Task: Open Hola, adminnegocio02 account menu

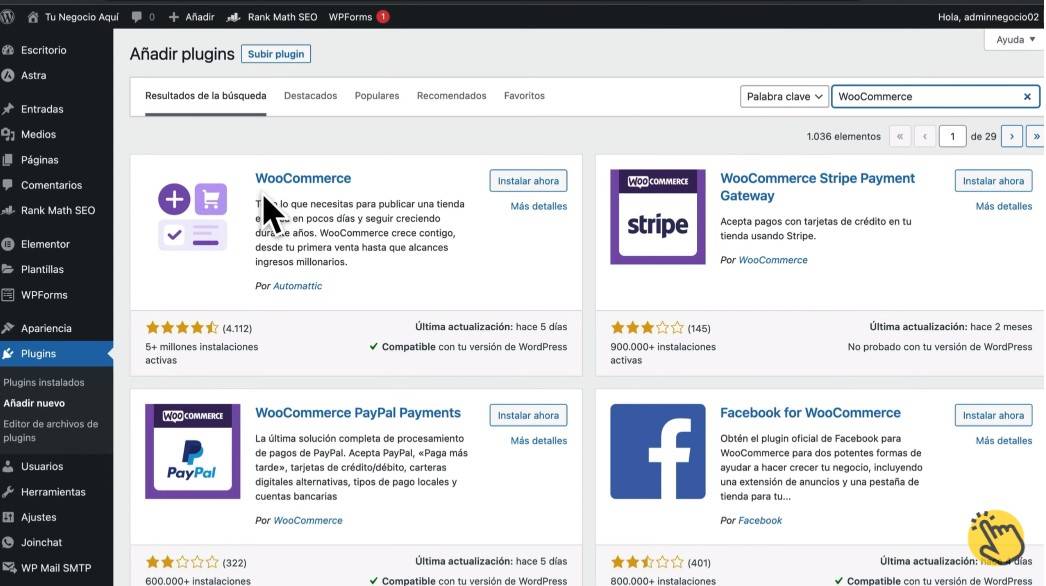Action: [988, 17]
